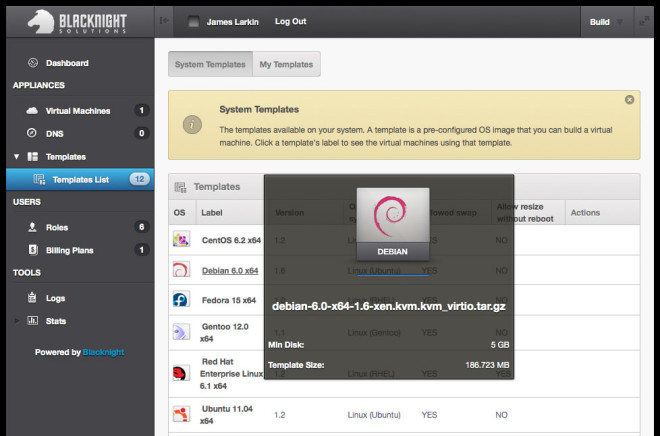Click the Stats chart icon
This screenshot has height=436, width=660.
click(32, 321)
